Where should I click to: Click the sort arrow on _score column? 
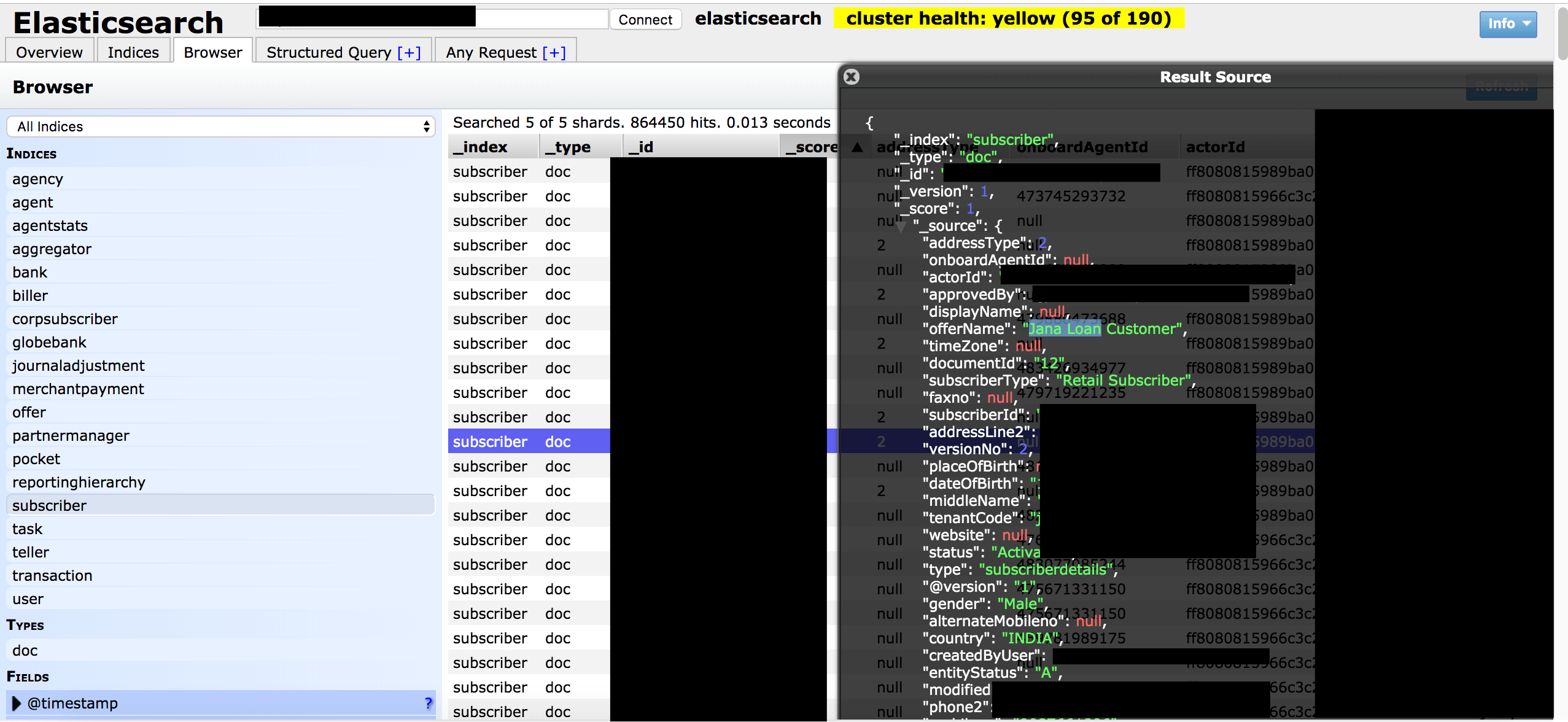[857, 147]
